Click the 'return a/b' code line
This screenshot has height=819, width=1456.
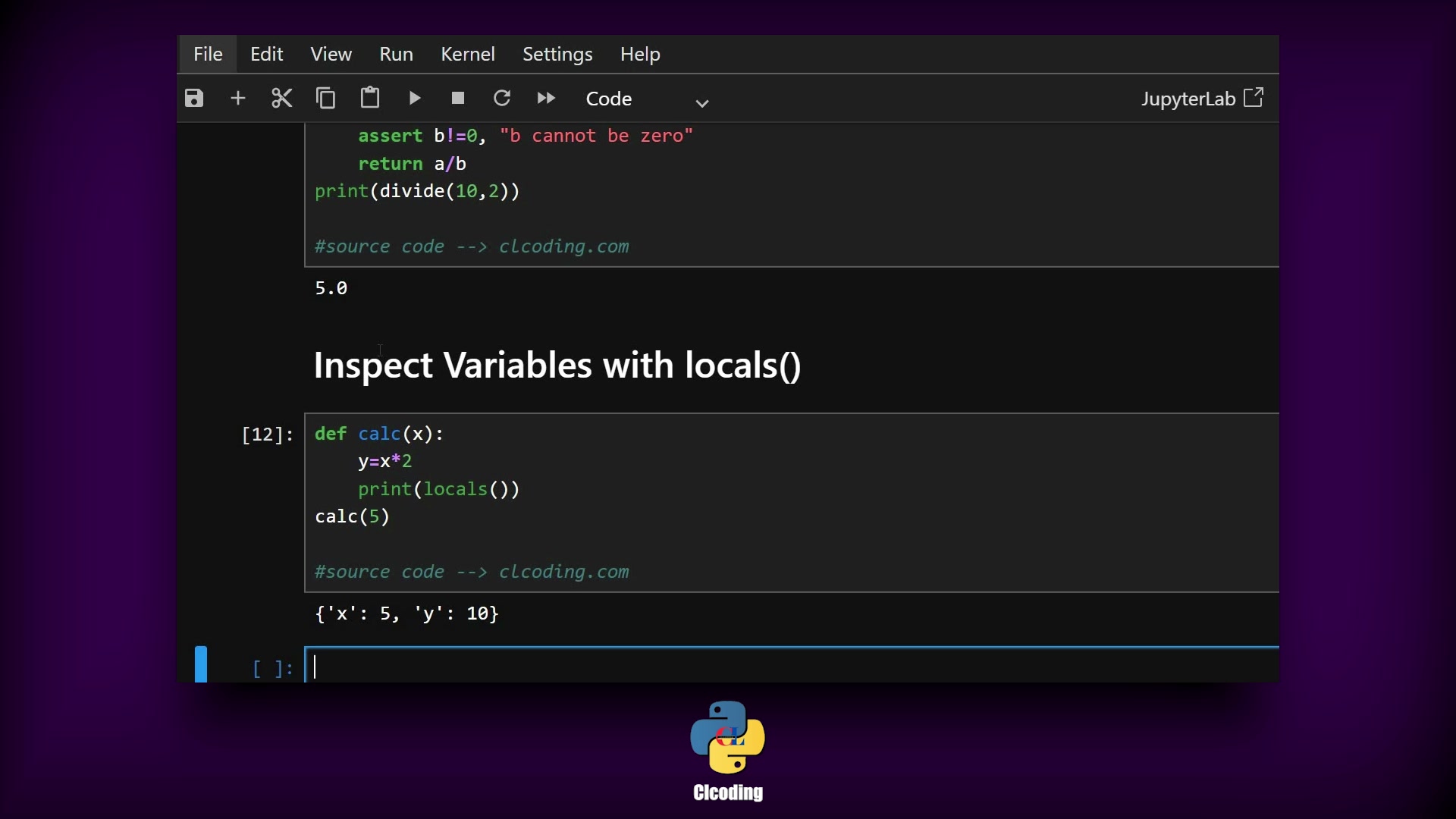[x=413, y=164]
